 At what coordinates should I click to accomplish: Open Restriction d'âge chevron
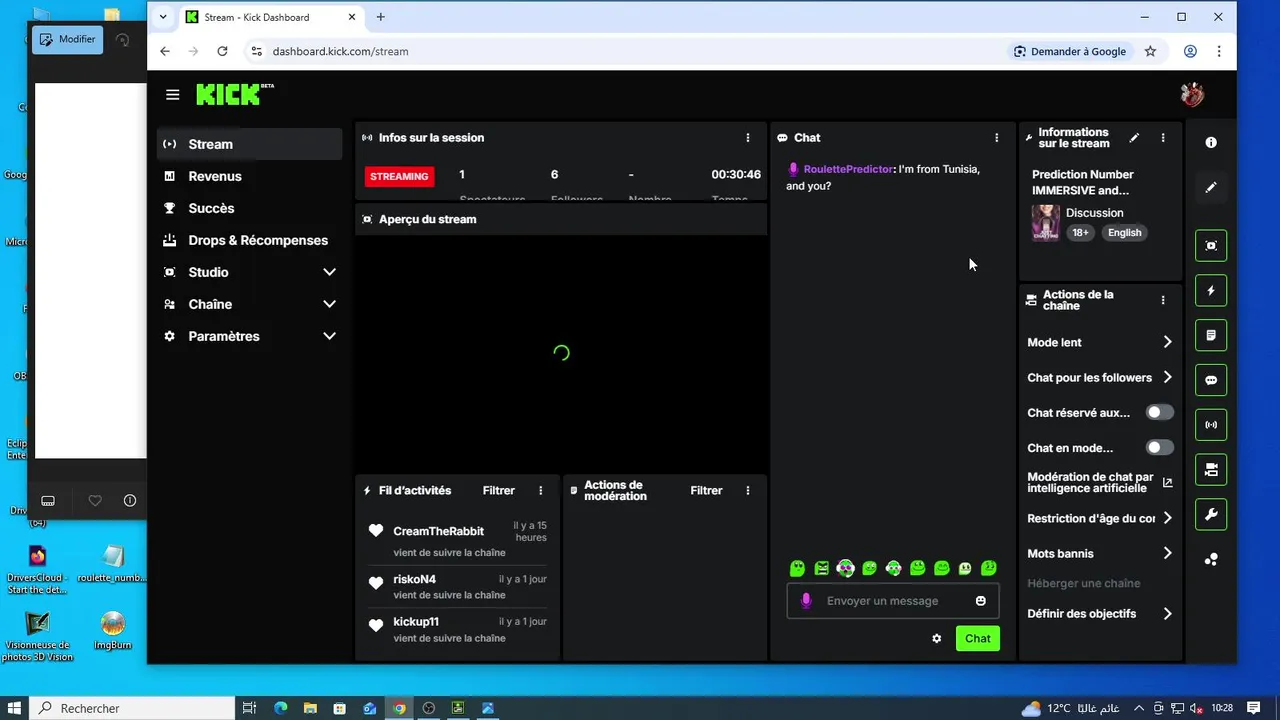(x=1167, y=518)
